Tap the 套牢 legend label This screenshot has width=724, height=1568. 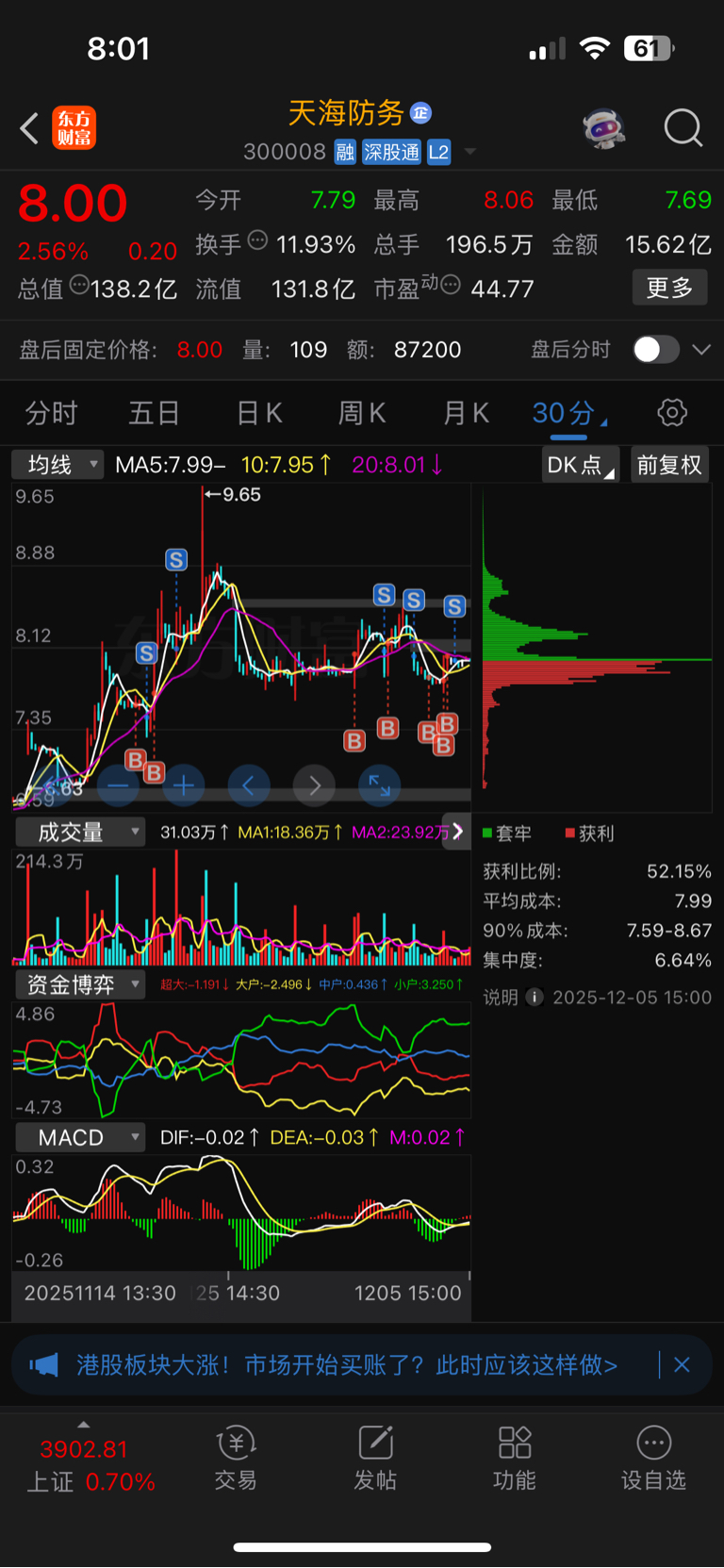(x=507, y=833)
